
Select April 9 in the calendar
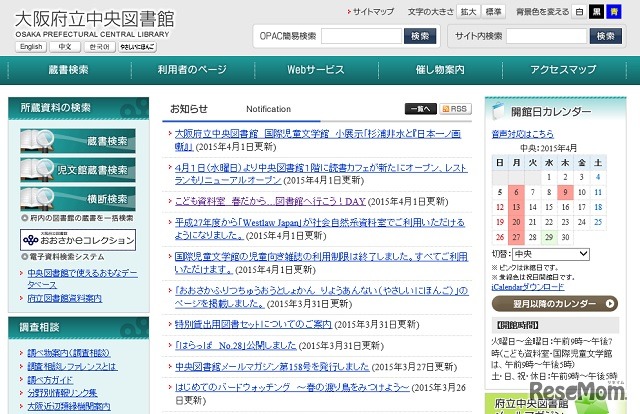point(565,192)
